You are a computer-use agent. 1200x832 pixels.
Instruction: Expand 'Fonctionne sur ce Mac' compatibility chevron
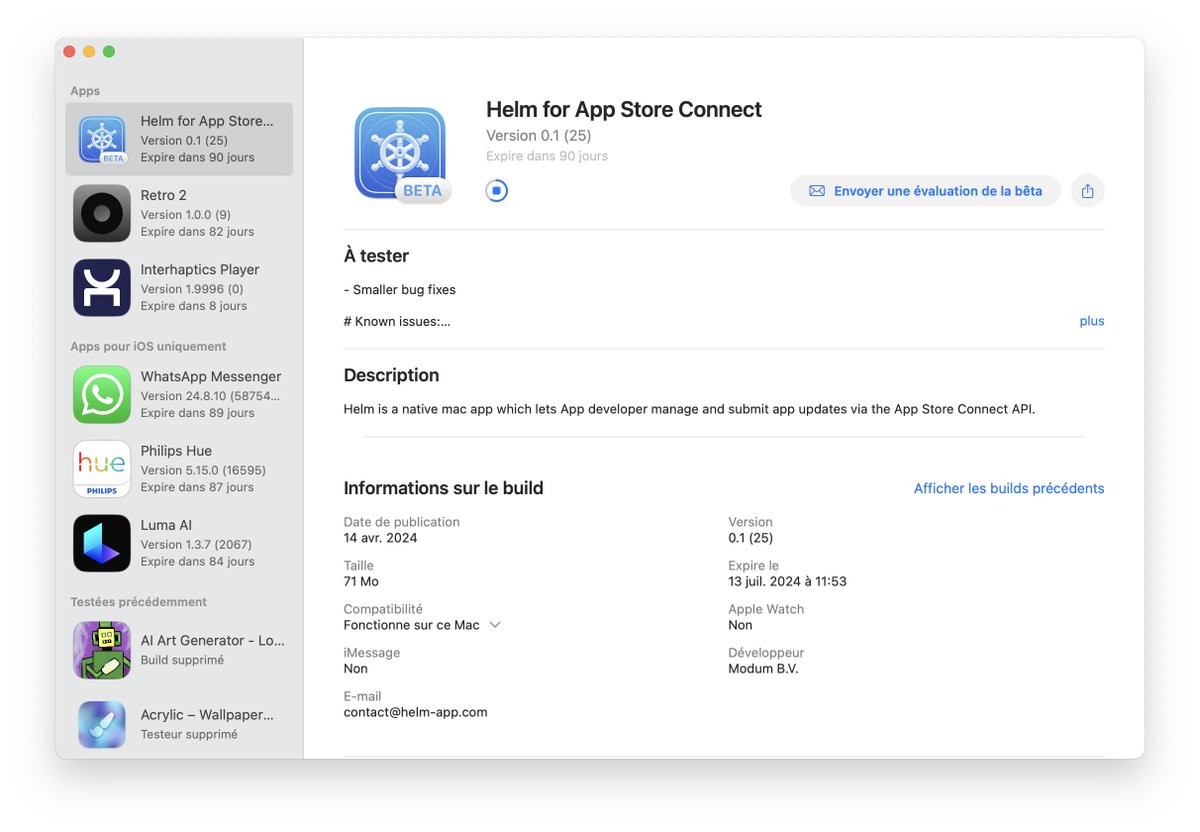[x=494, y=625]
